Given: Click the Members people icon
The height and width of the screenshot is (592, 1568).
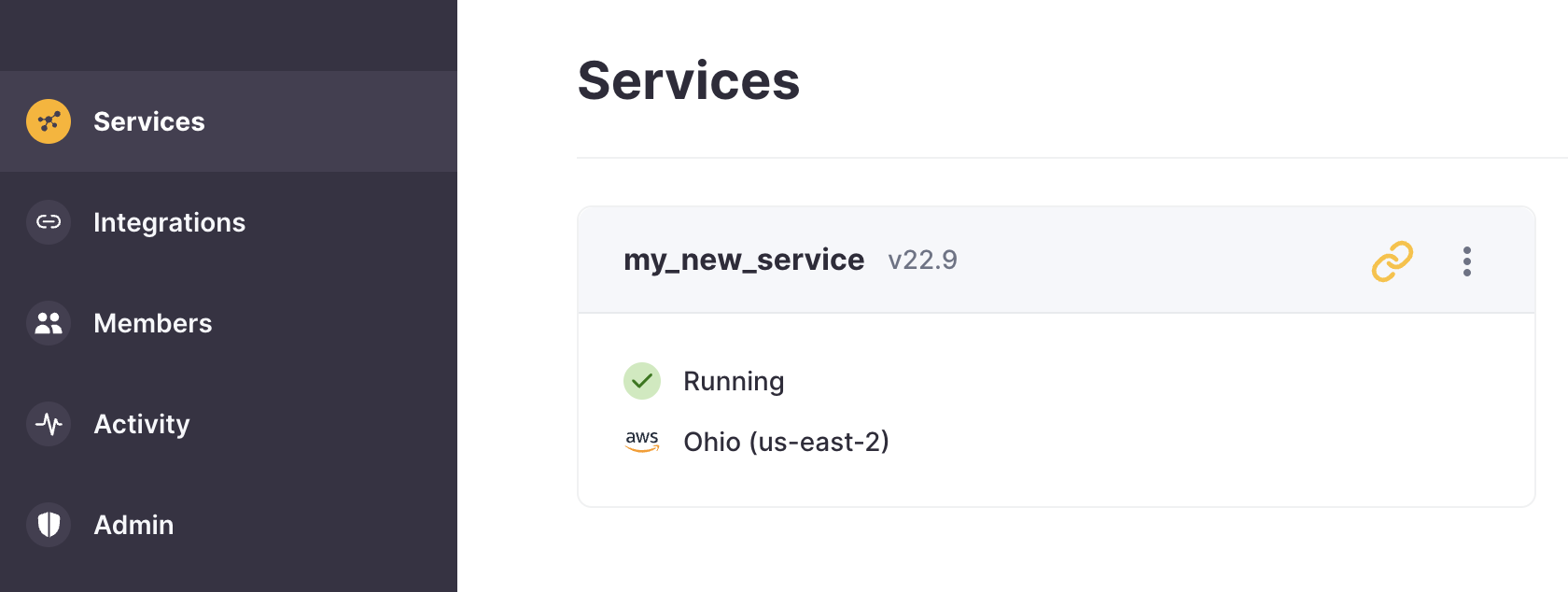Looking at the screenshot, I should (49, 323).
